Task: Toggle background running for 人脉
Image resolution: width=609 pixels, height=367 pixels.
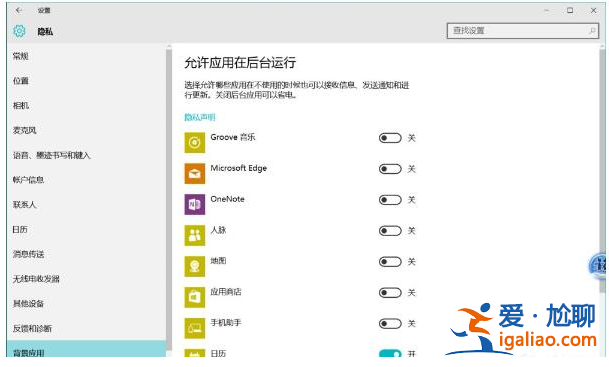Action: 390,231
